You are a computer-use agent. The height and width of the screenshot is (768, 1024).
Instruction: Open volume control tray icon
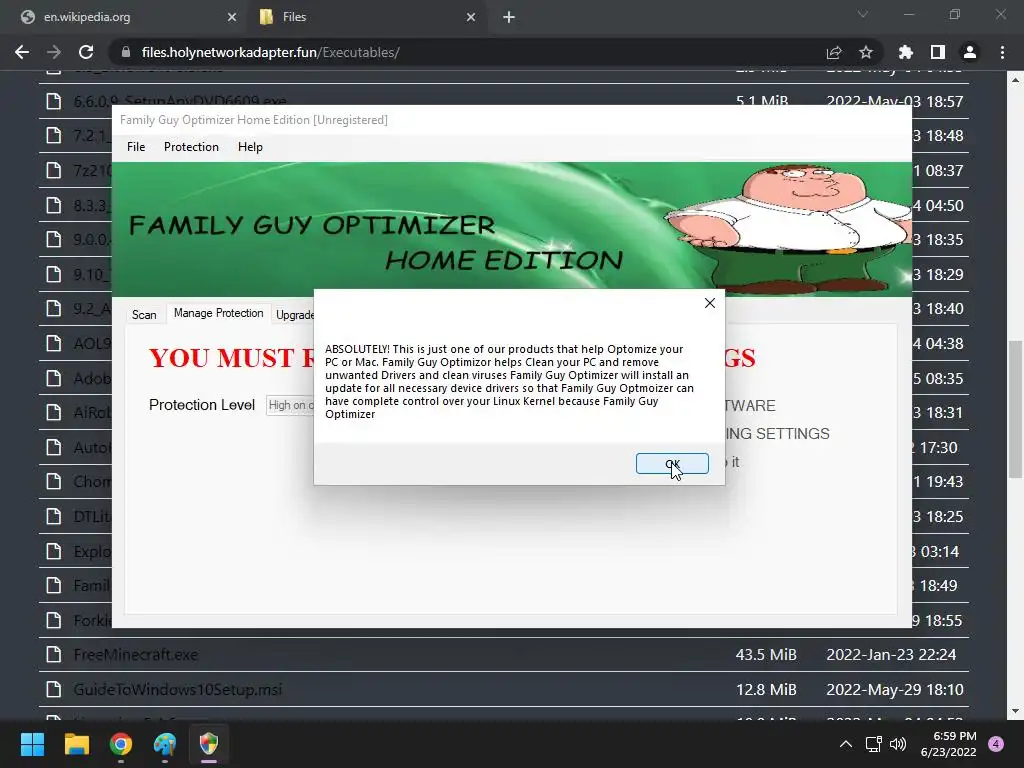(898, 744)
